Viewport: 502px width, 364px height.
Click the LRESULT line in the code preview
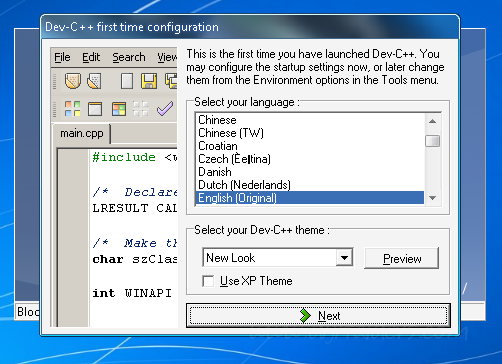pyautogui.click(x=135, y=208)
